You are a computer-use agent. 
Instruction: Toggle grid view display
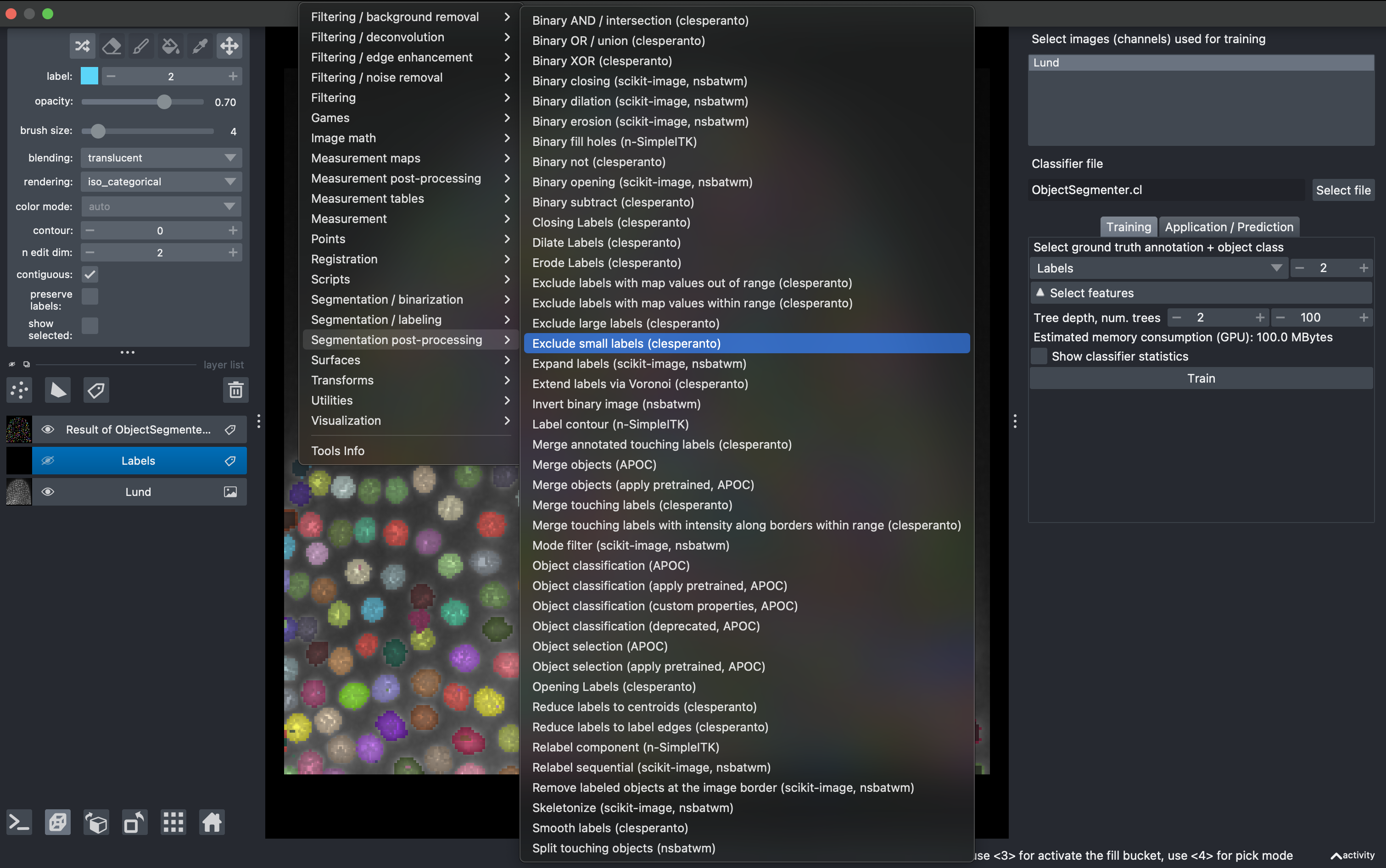[173, 822]
